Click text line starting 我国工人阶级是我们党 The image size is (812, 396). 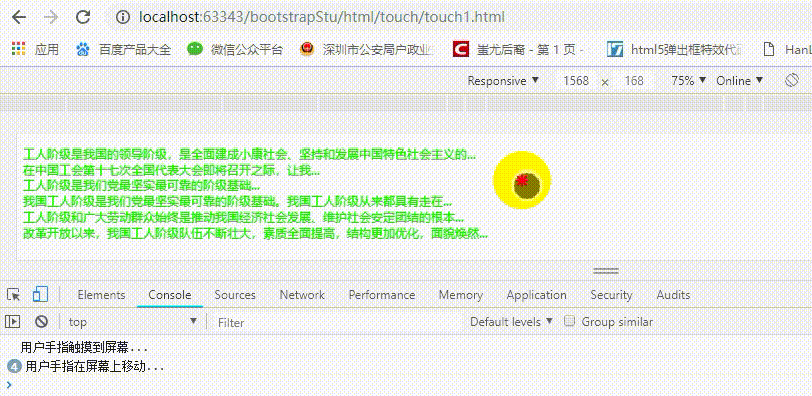click(x=238, y=201)
